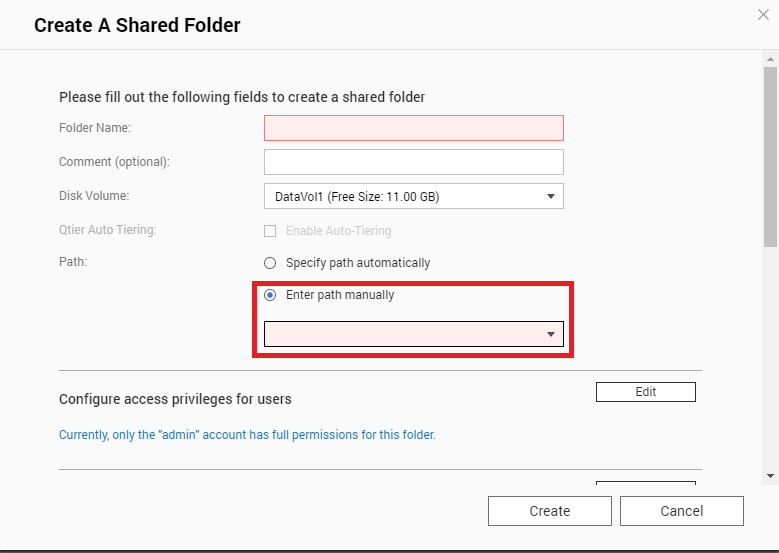
Task: Click the vertical scrollbar thumb
Action: pyautogui.click(x=770, y=155)
